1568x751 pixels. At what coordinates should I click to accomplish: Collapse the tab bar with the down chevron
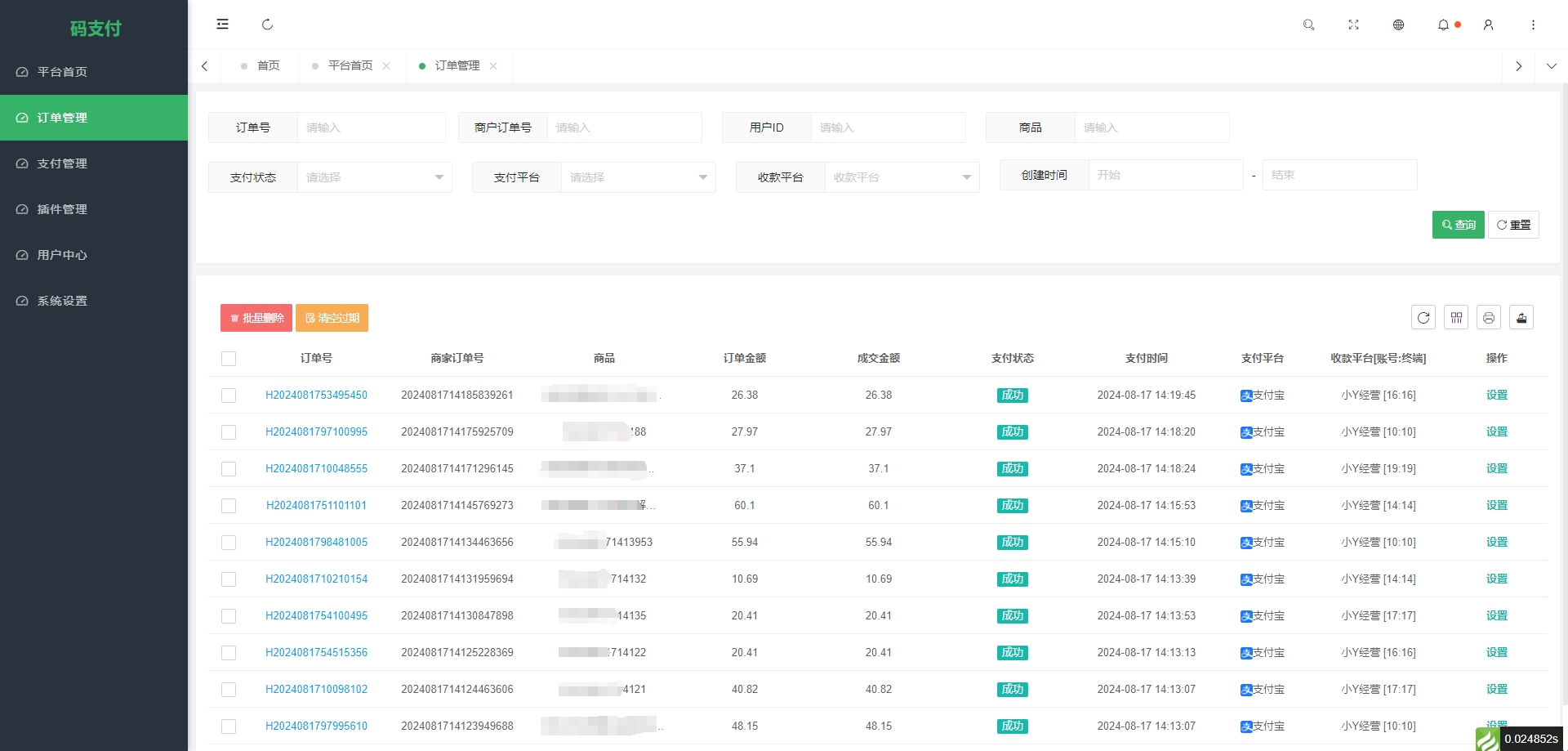1551,65
